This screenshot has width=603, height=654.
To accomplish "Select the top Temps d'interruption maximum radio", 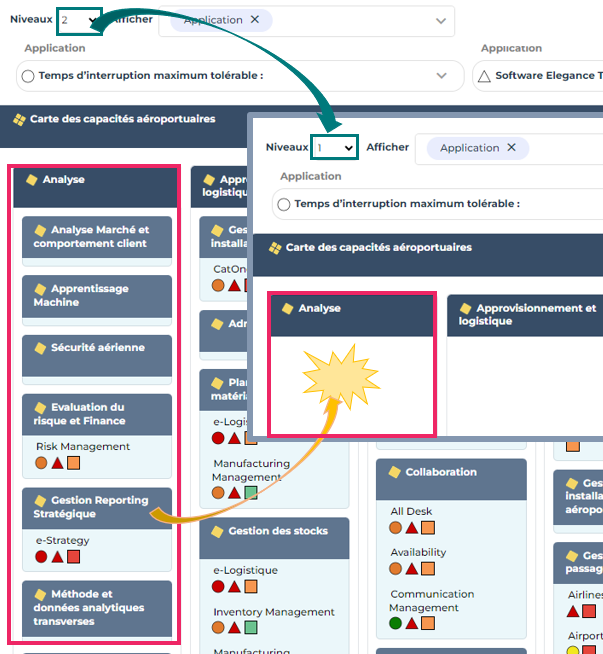I will (27, 76).
